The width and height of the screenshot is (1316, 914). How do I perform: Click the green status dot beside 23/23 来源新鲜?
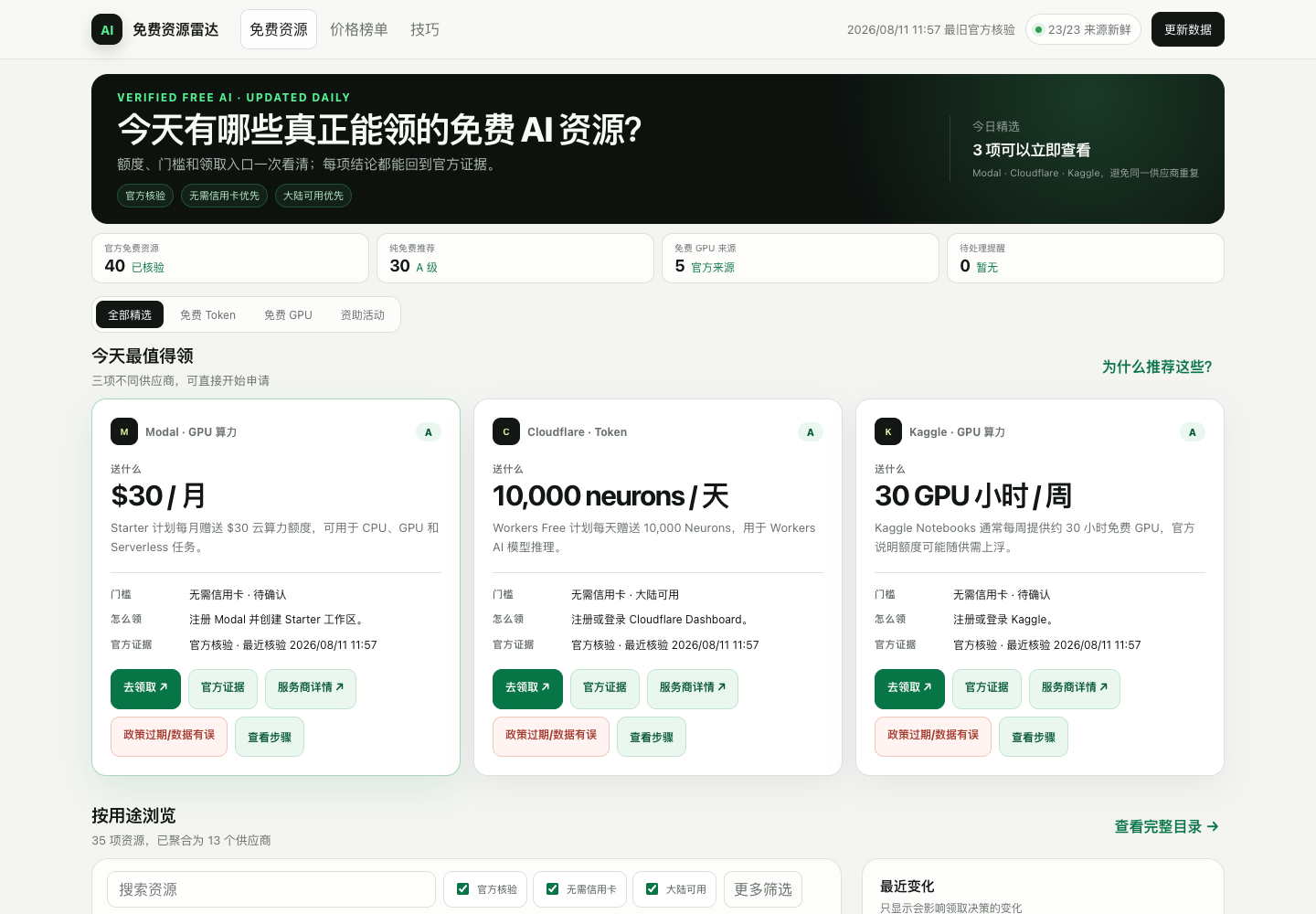1038,29
